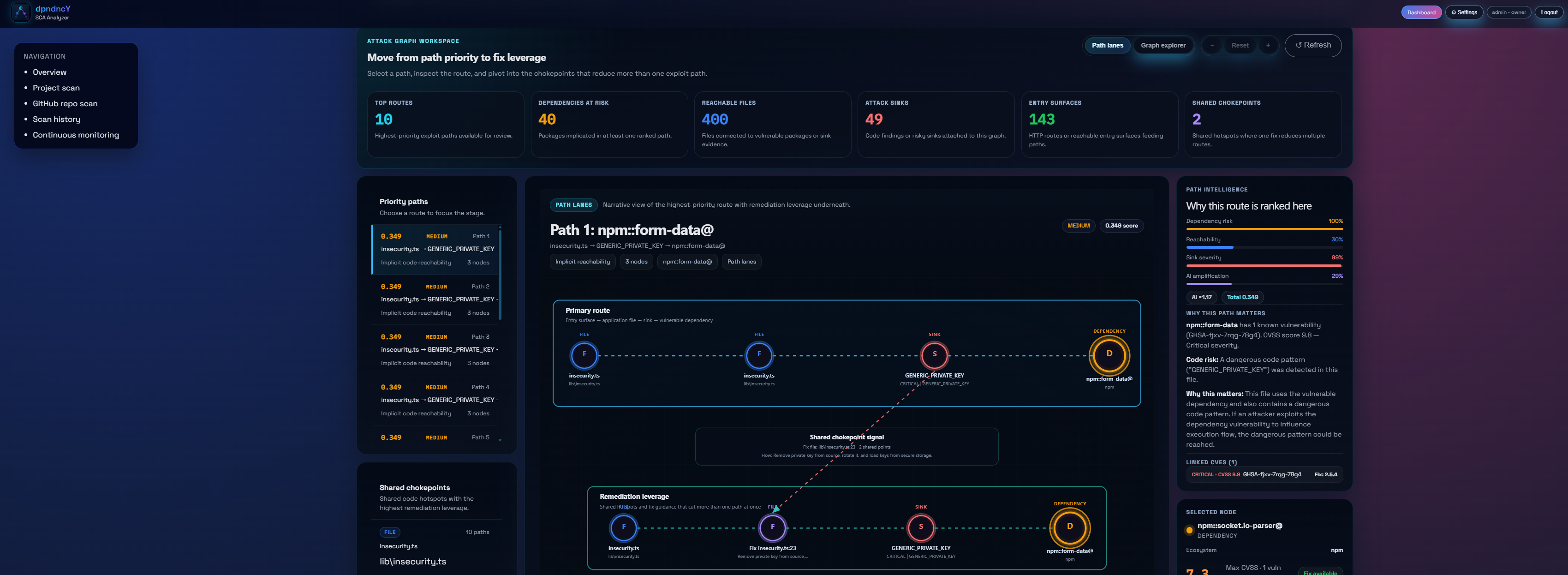The width and height of the screenshot is (1568, 575).
Task: Click the dpndncY logo icon
Action: [x=21, y=12]
